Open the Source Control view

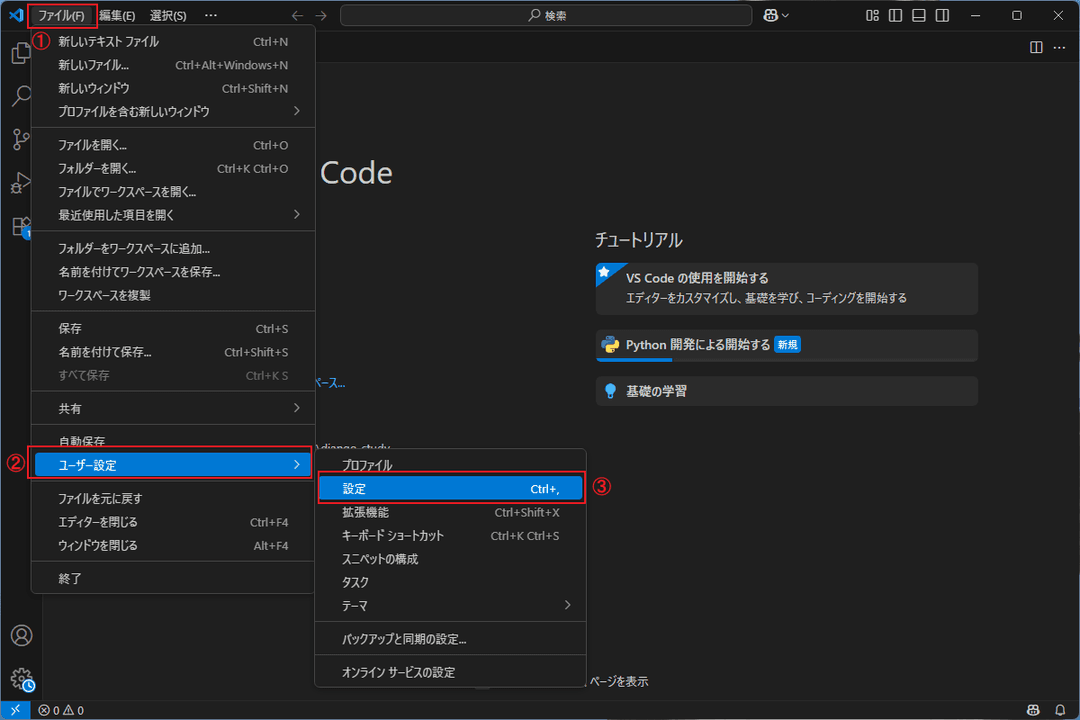point(22,140)
